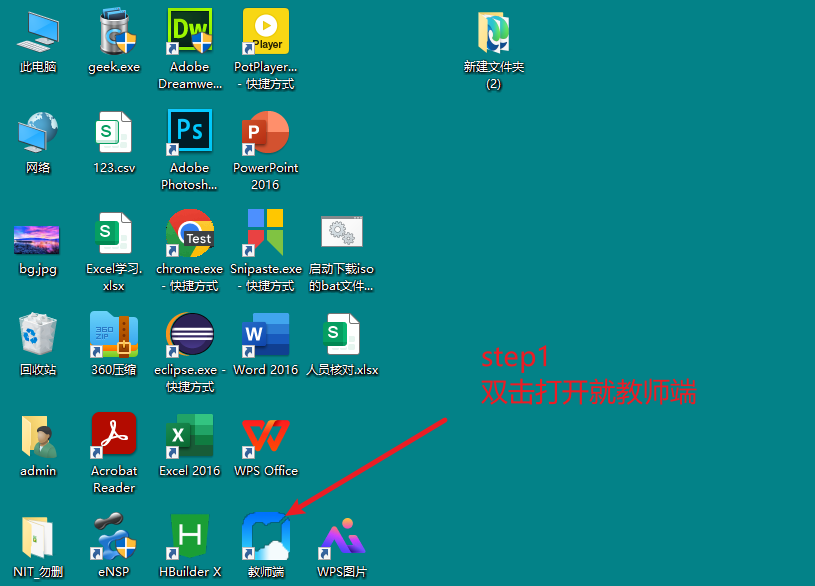Select the PowerPoint 2016 icon
Viewport: 815px width, 586px height.
pos(266,133)
